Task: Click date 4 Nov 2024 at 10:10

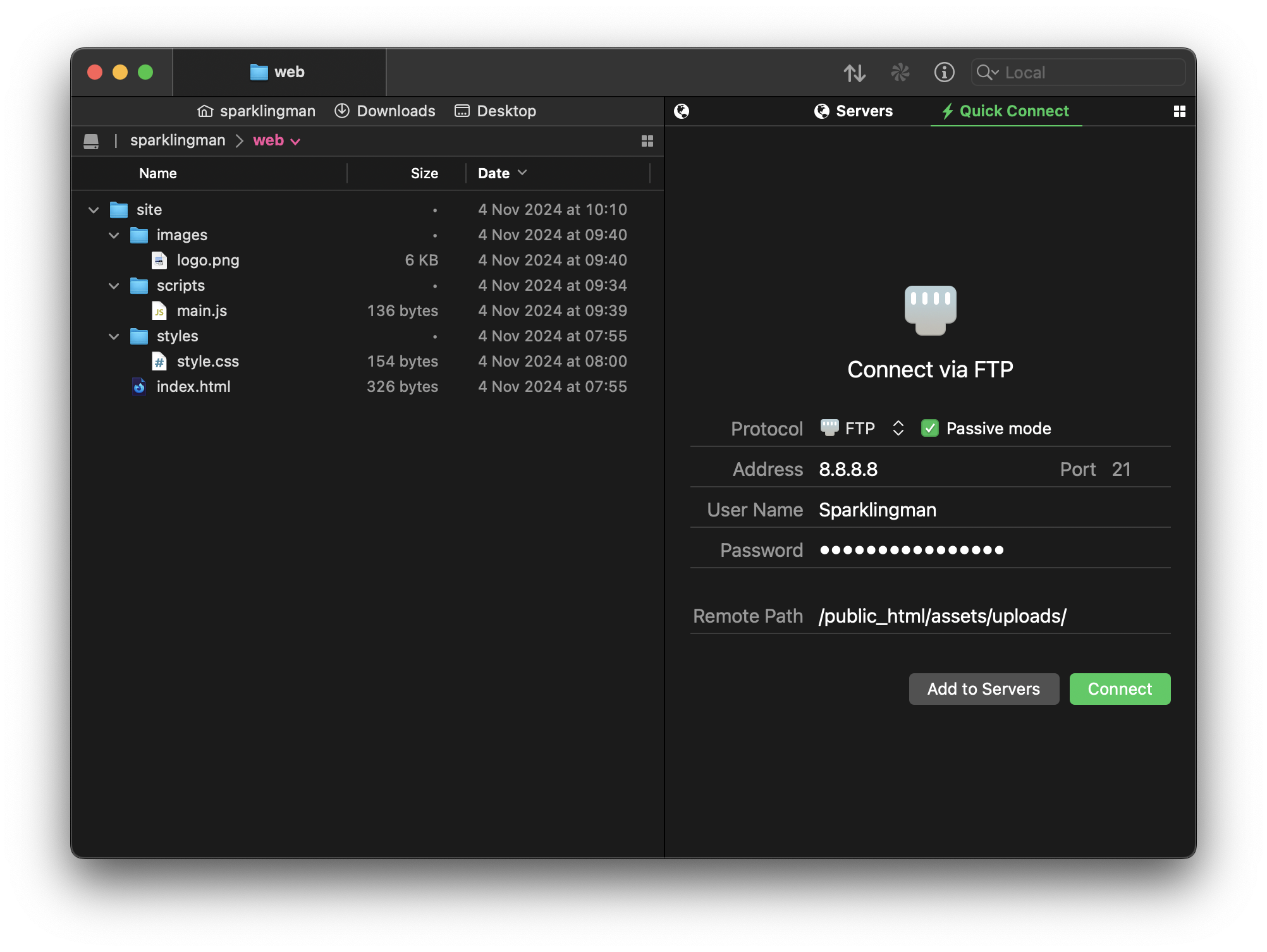Action: click(x=552, y=210)
